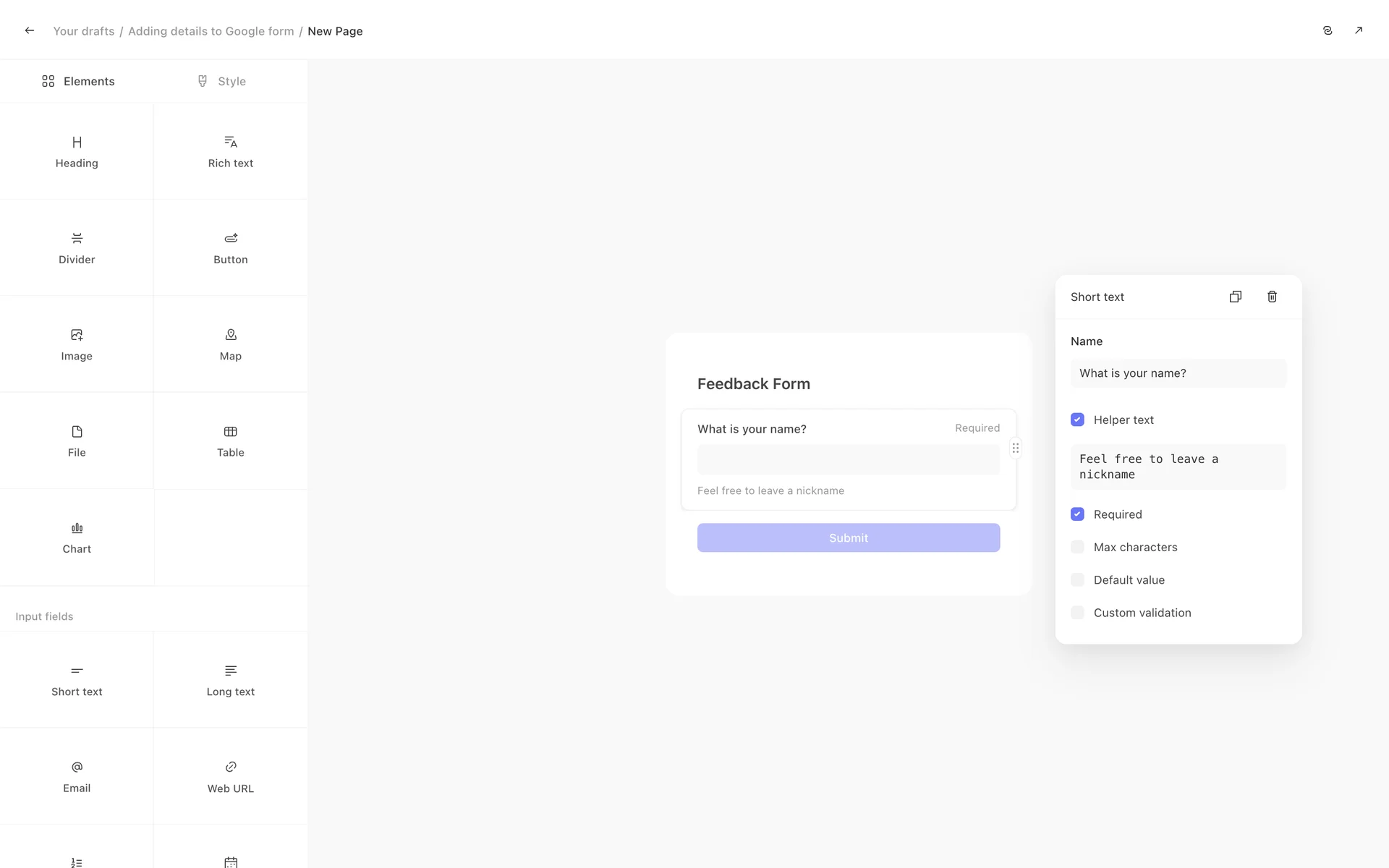Screen dimensions: 1389x868
Task: Click the open in new window icon
Action: 1358,30
